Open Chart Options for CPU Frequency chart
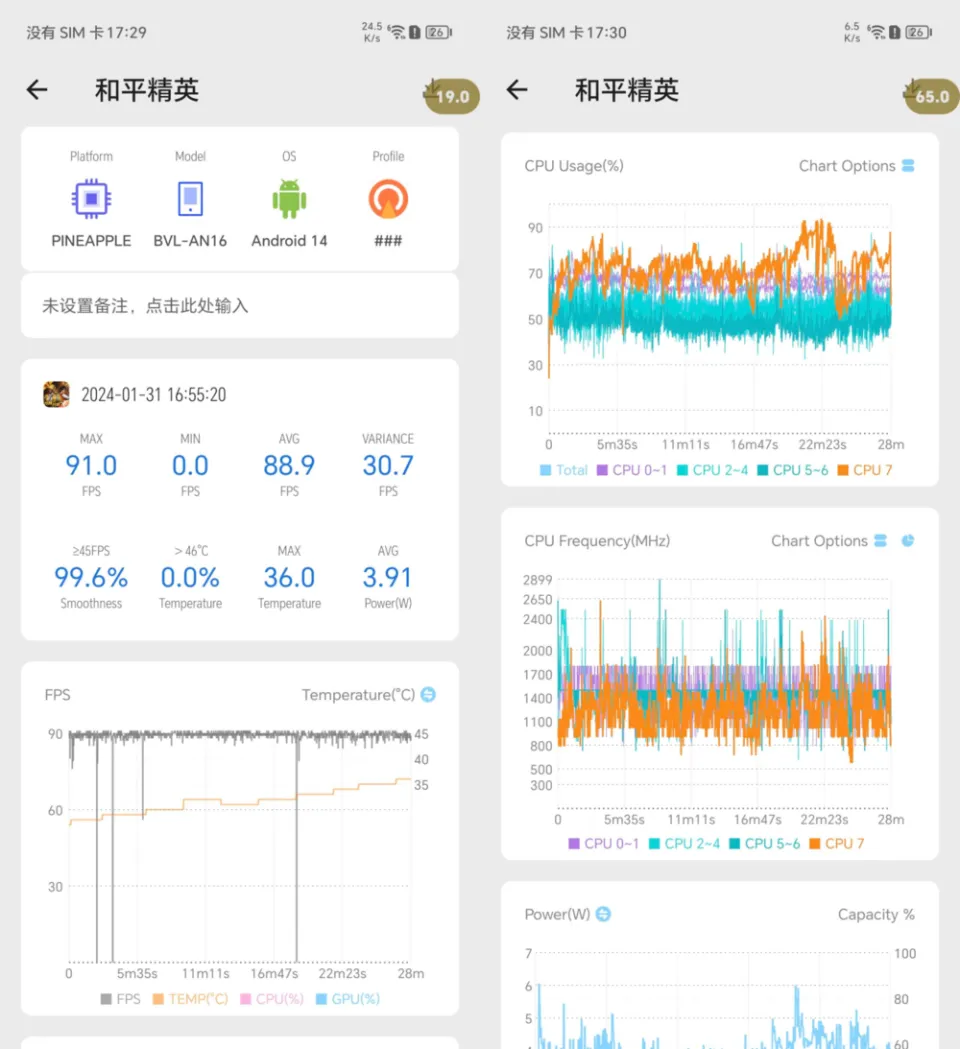Screen dimensions: 960x1049 click(x=828, y=541)
